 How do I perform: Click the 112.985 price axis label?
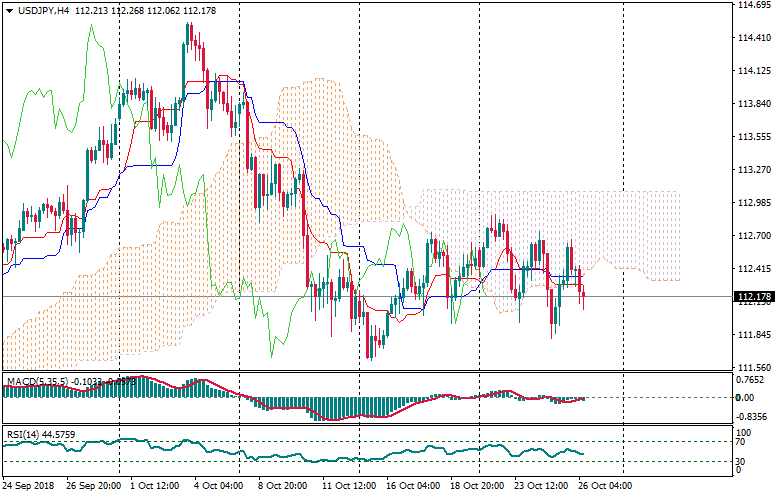click(752, 203)
